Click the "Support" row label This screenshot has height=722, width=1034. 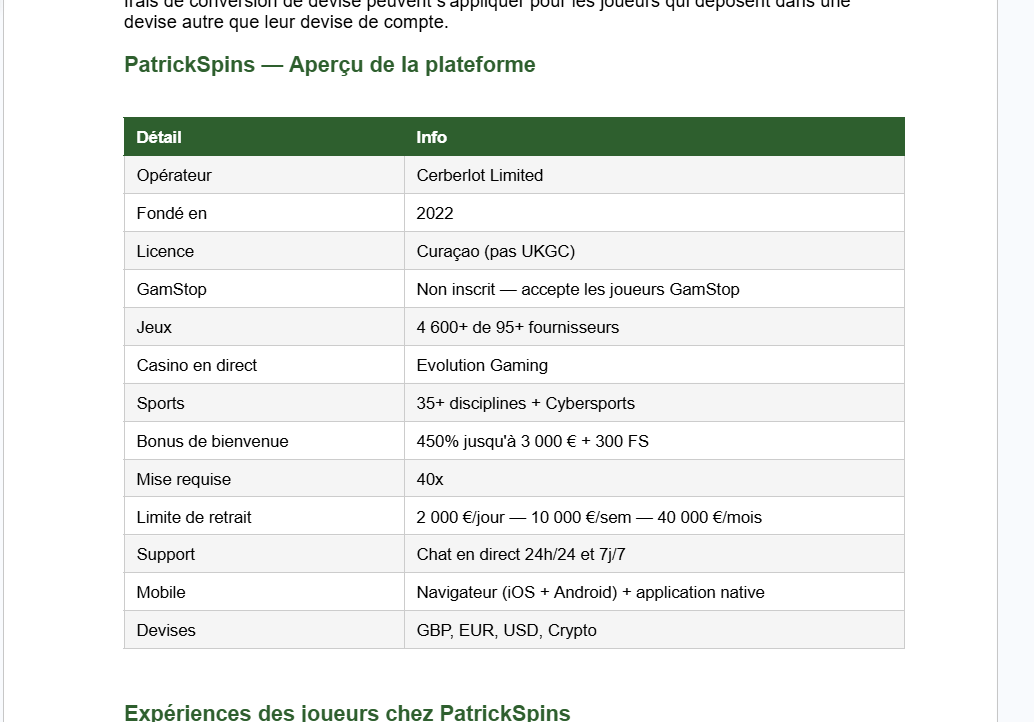264,554
